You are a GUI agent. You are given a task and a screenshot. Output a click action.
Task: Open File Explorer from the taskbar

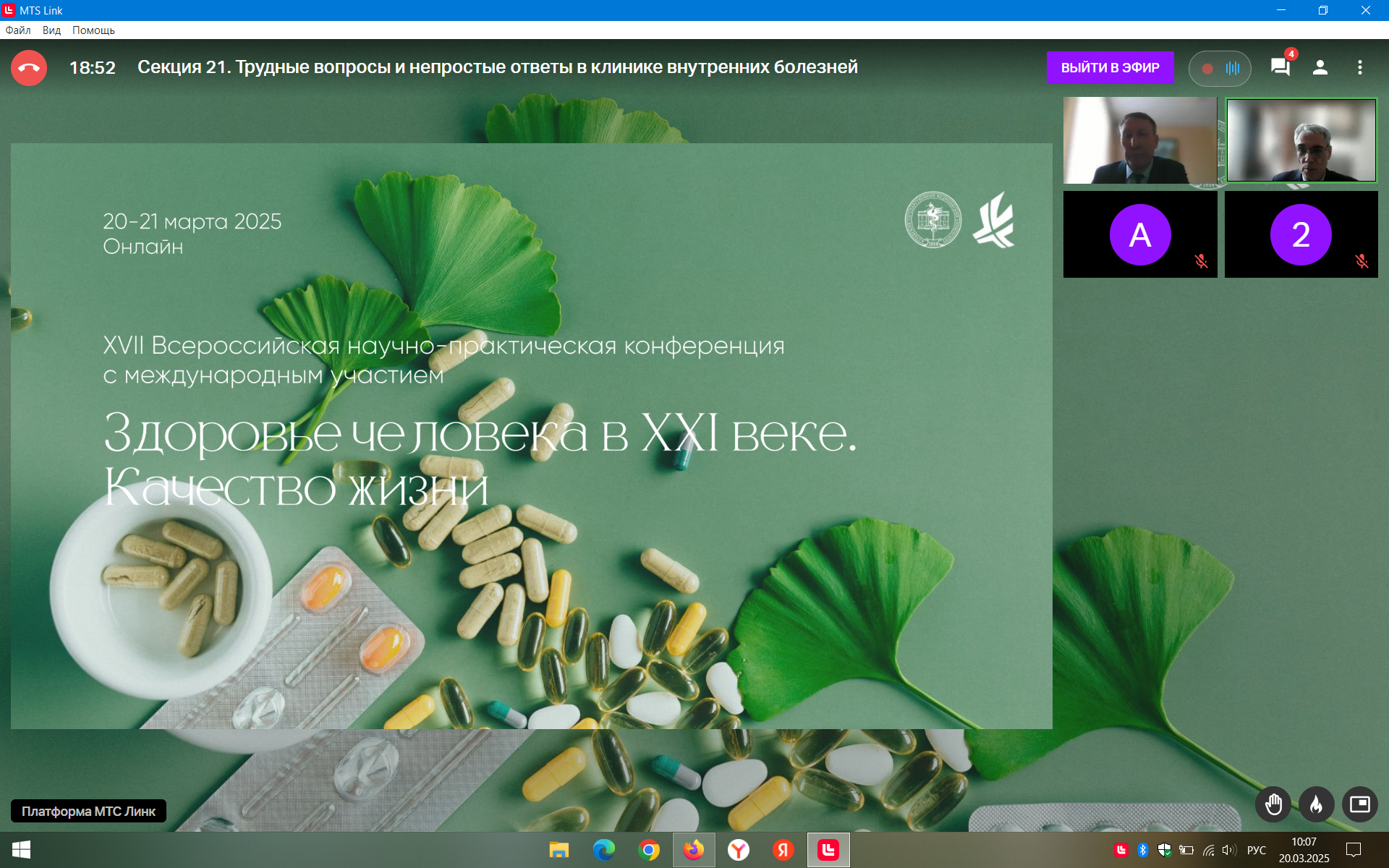[x=558, y=850]
